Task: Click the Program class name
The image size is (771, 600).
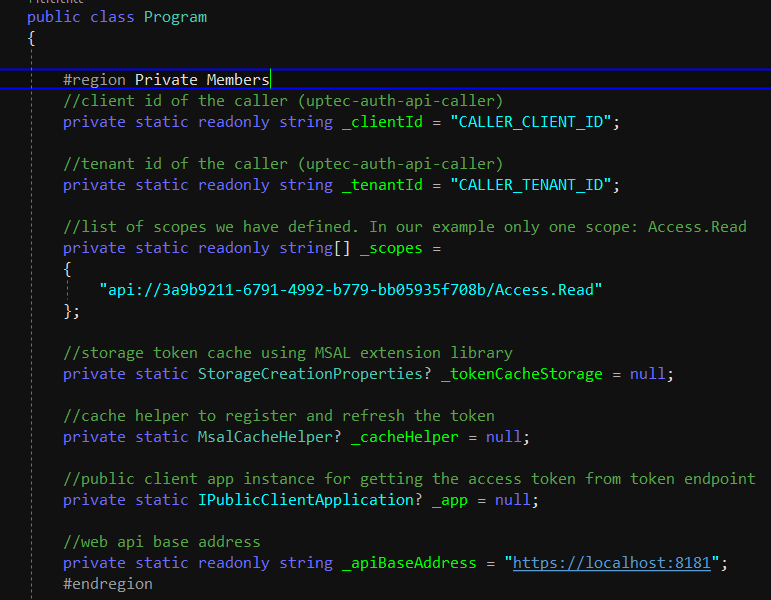Action: pyautogui.click(x=176, y=17)
